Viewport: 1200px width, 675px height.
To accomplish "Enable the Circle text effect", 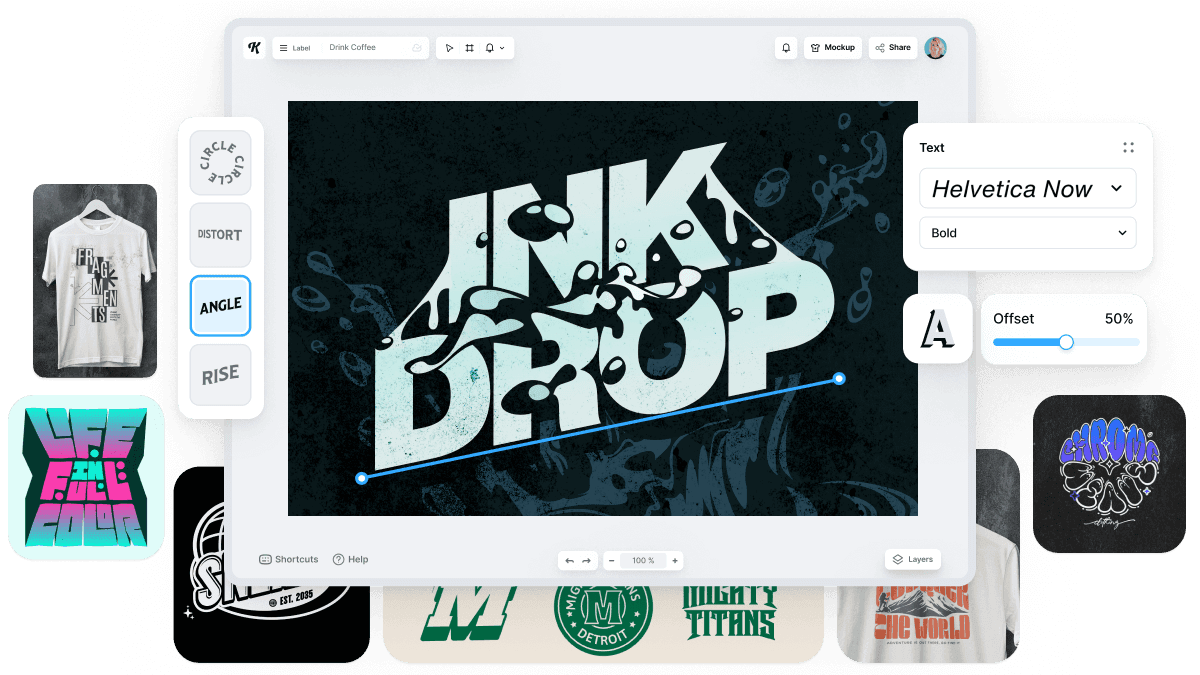I will click(220, 162).
